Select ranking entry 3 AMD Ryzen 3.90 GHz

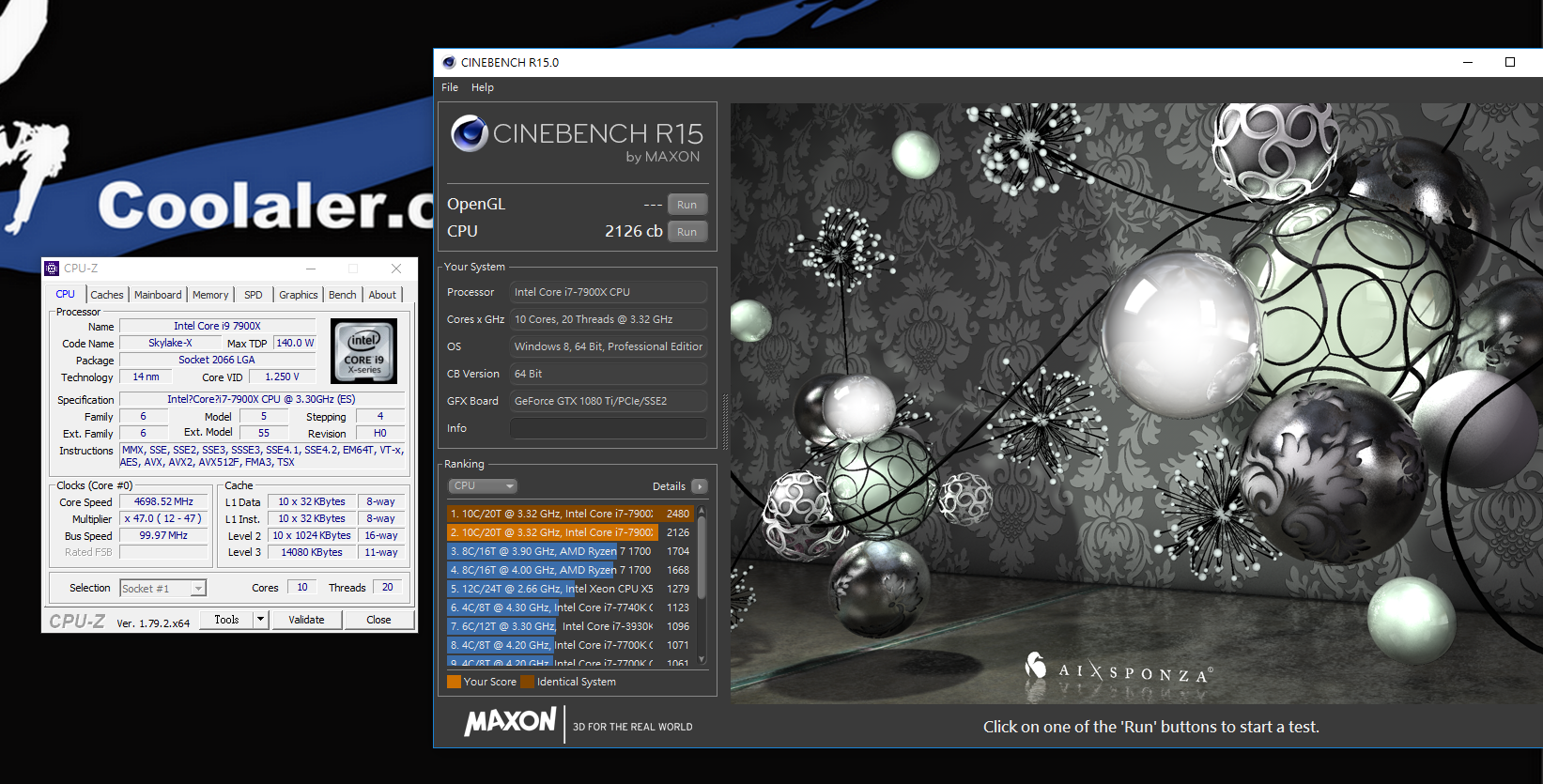pos(570,551)
